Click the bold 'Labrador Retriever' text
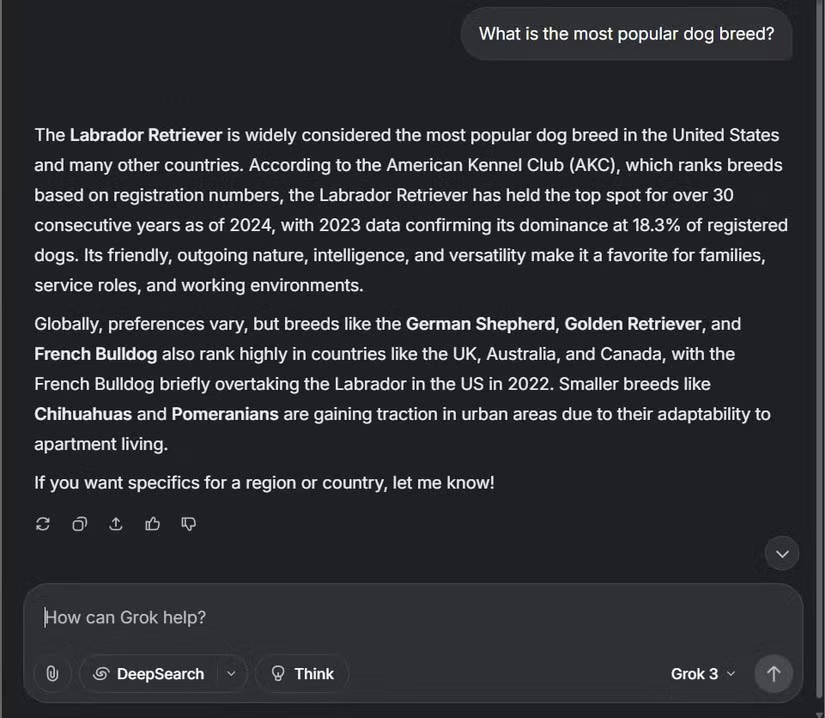Viewport: 825px width, 718px height. (x=146, y=135)
